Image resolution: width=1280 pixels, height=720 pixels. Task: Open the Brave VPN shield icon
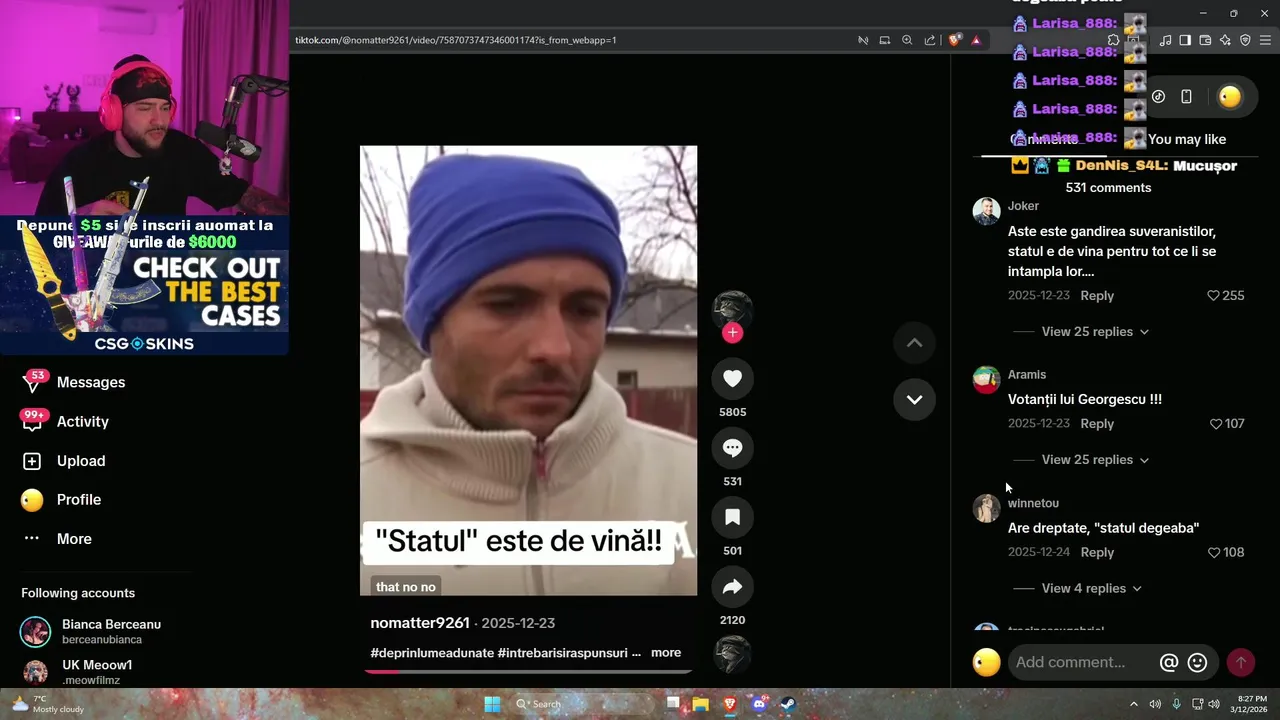[x=1245, y=40]
